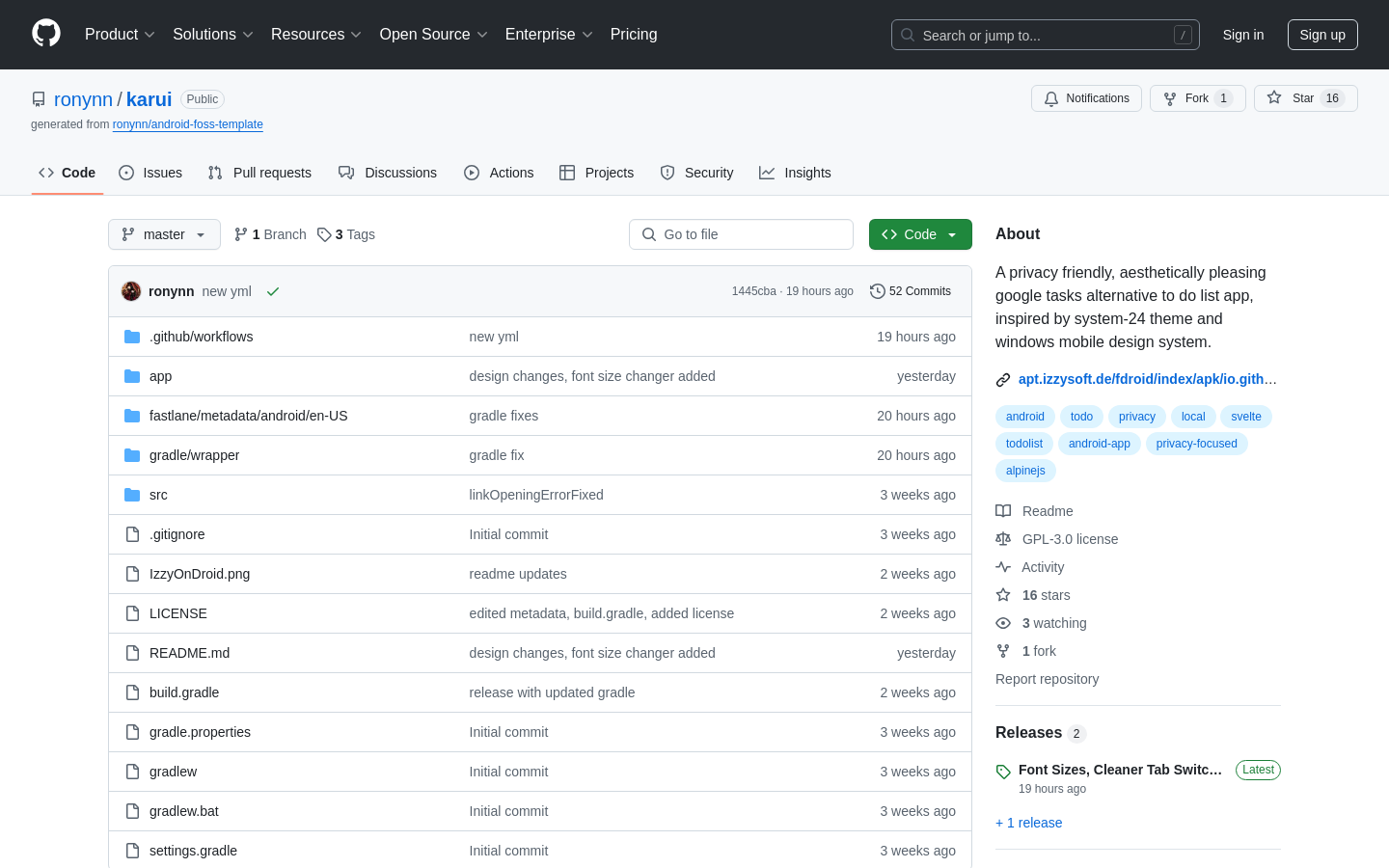Click the fork icon in Fork button
Image resolution: width=1389 pixels, height=868 pixels.
[1170, 98]
